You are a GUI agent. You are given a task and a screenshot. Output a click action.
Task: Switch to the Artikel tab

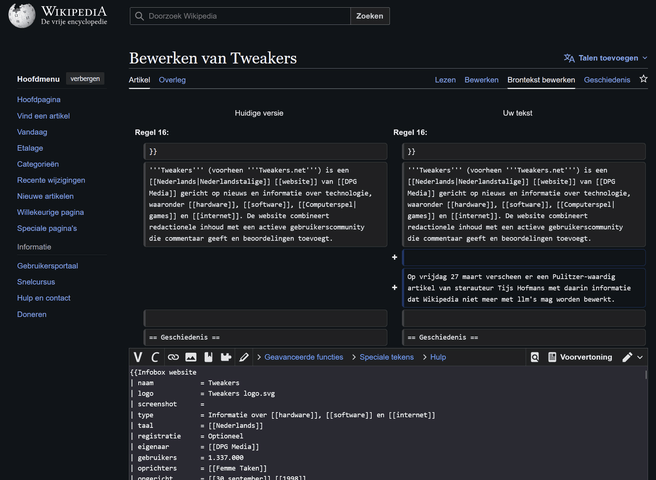click(139, 80)
